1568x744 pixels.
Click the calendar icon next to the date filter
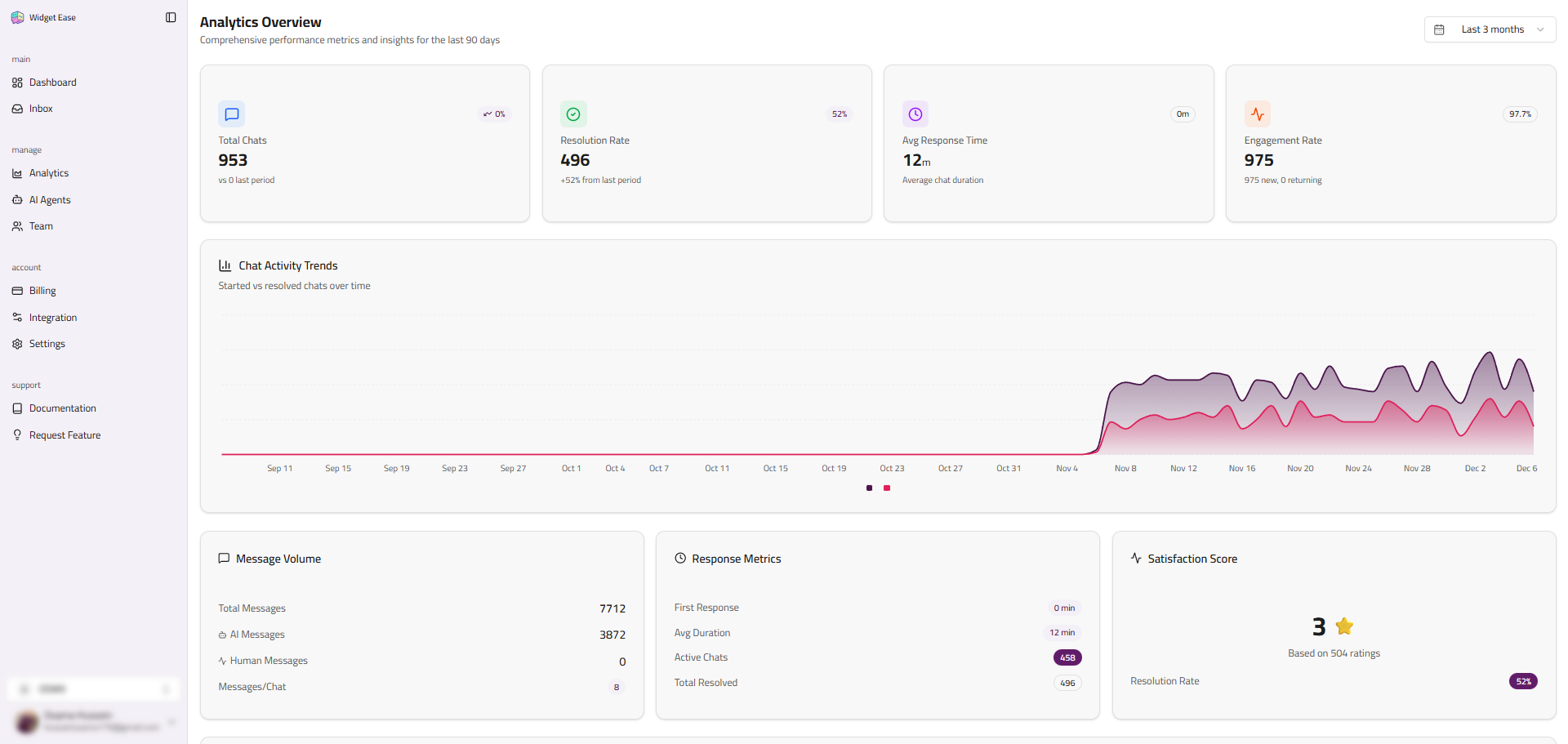pyautogui.click(x=1441, y=29)
